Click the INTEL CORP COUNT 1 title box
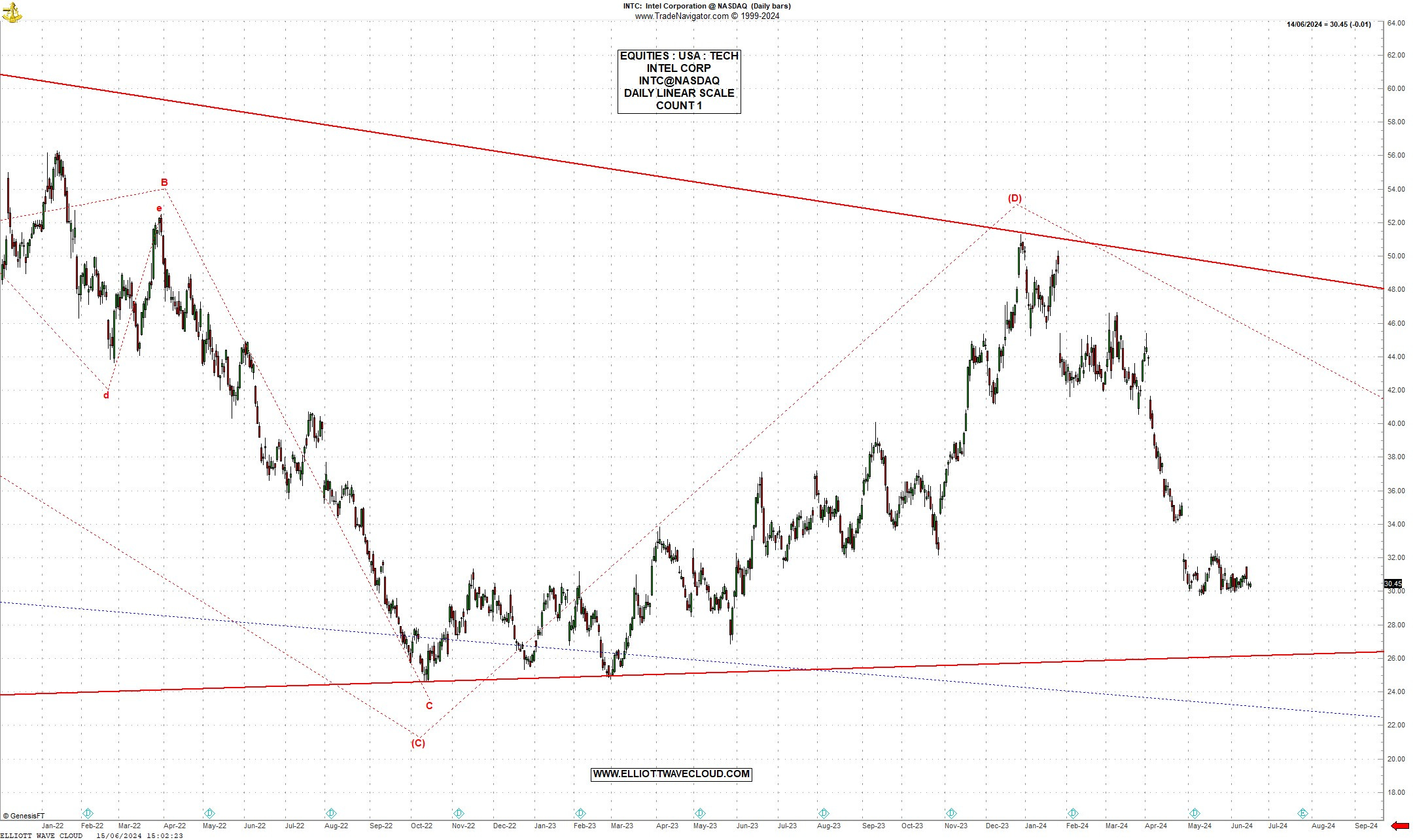Image resolution: width=1415 pixels, height=840 pixels. click(679, 81)
